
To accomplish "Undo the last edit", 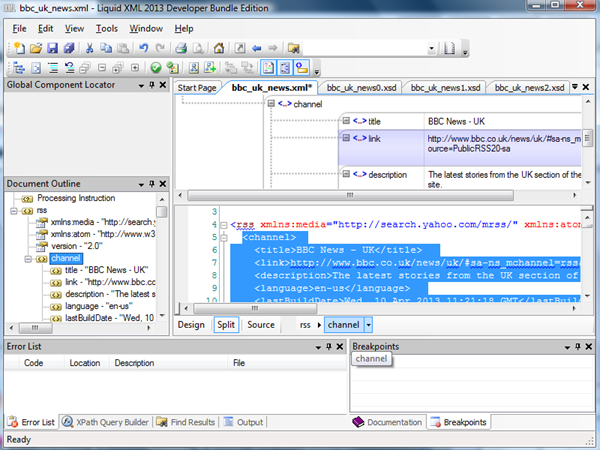I will click(x=144, y=48).
